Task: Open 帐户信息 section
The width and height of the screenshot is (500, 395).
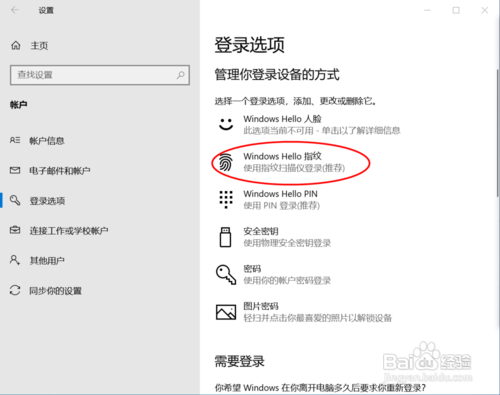Action: 47,141
